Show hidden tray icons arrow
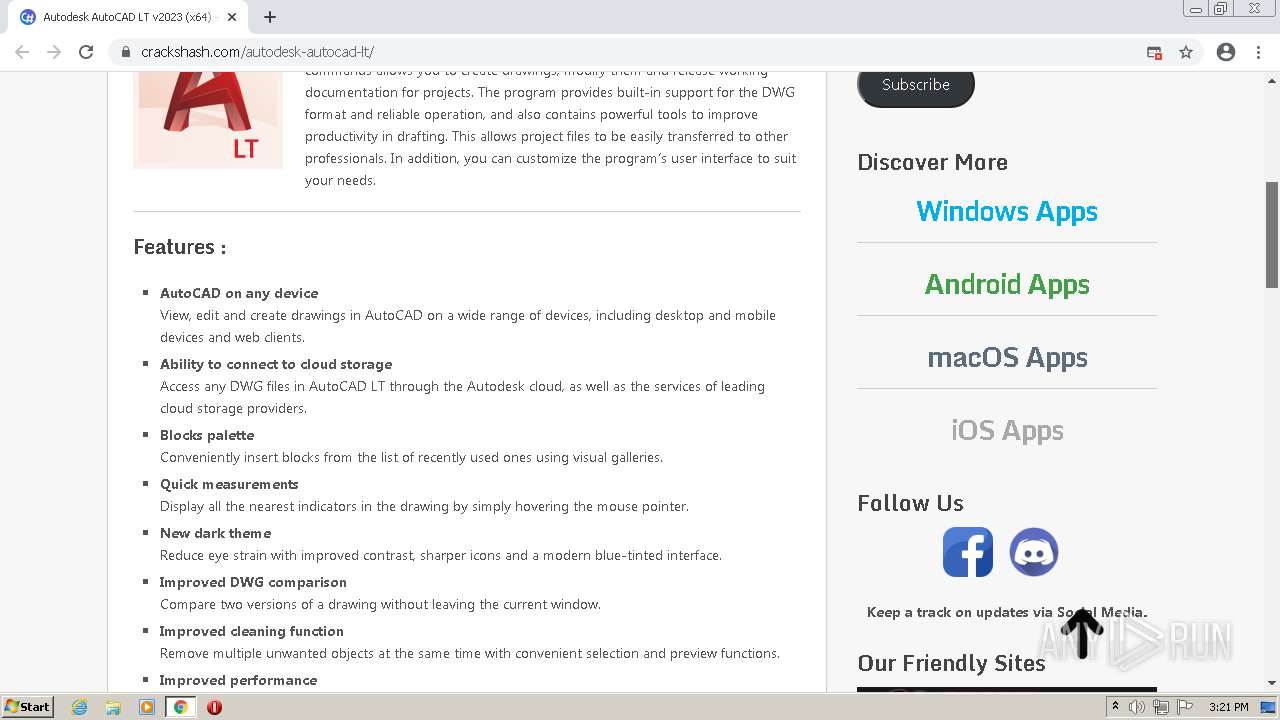Screen dimensions: 1280x720 coord(1115,707)
